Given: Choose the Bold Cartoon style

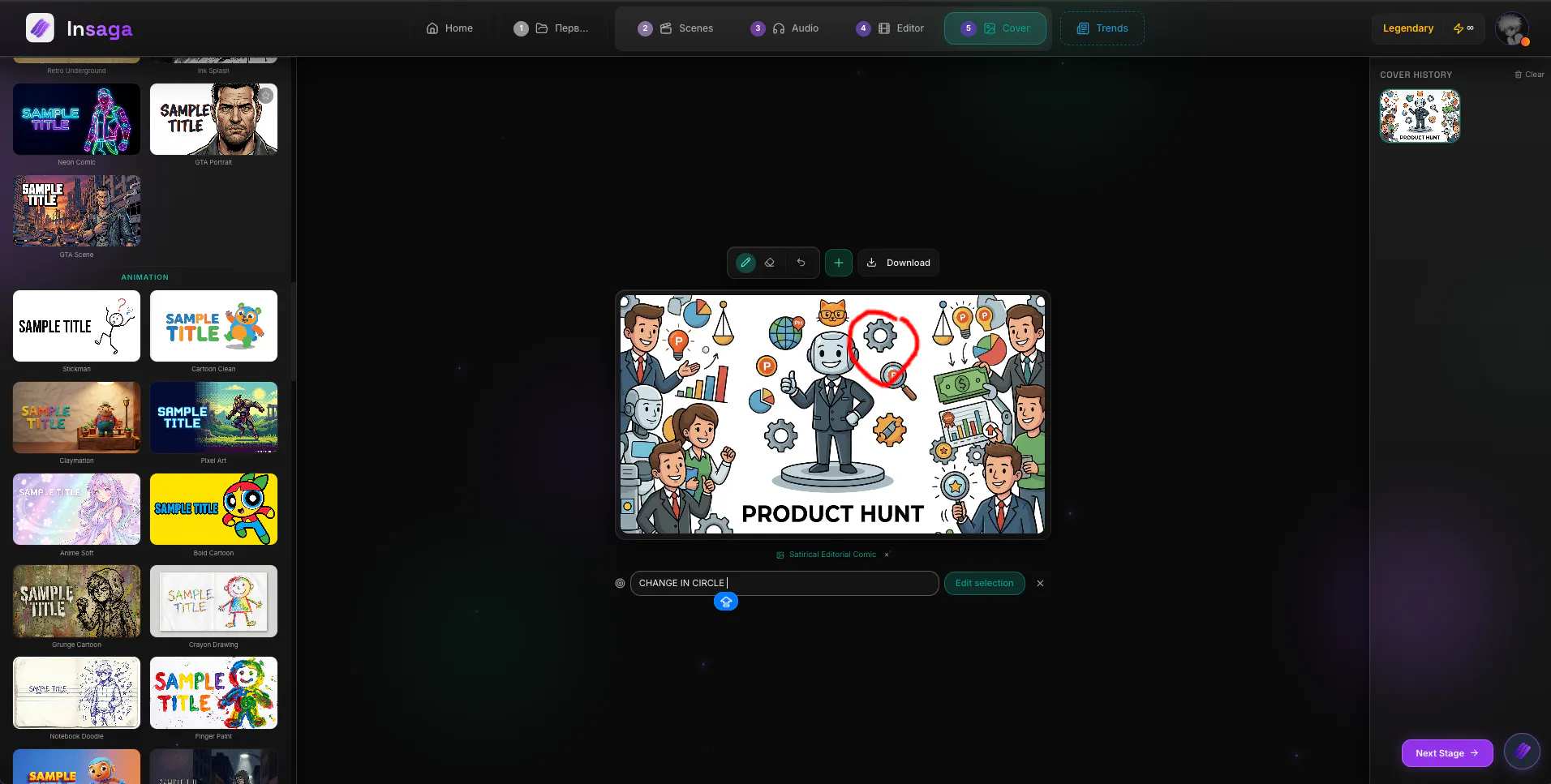Looking at the screenshot, I should pyautogui.click(x=214, y=509).
